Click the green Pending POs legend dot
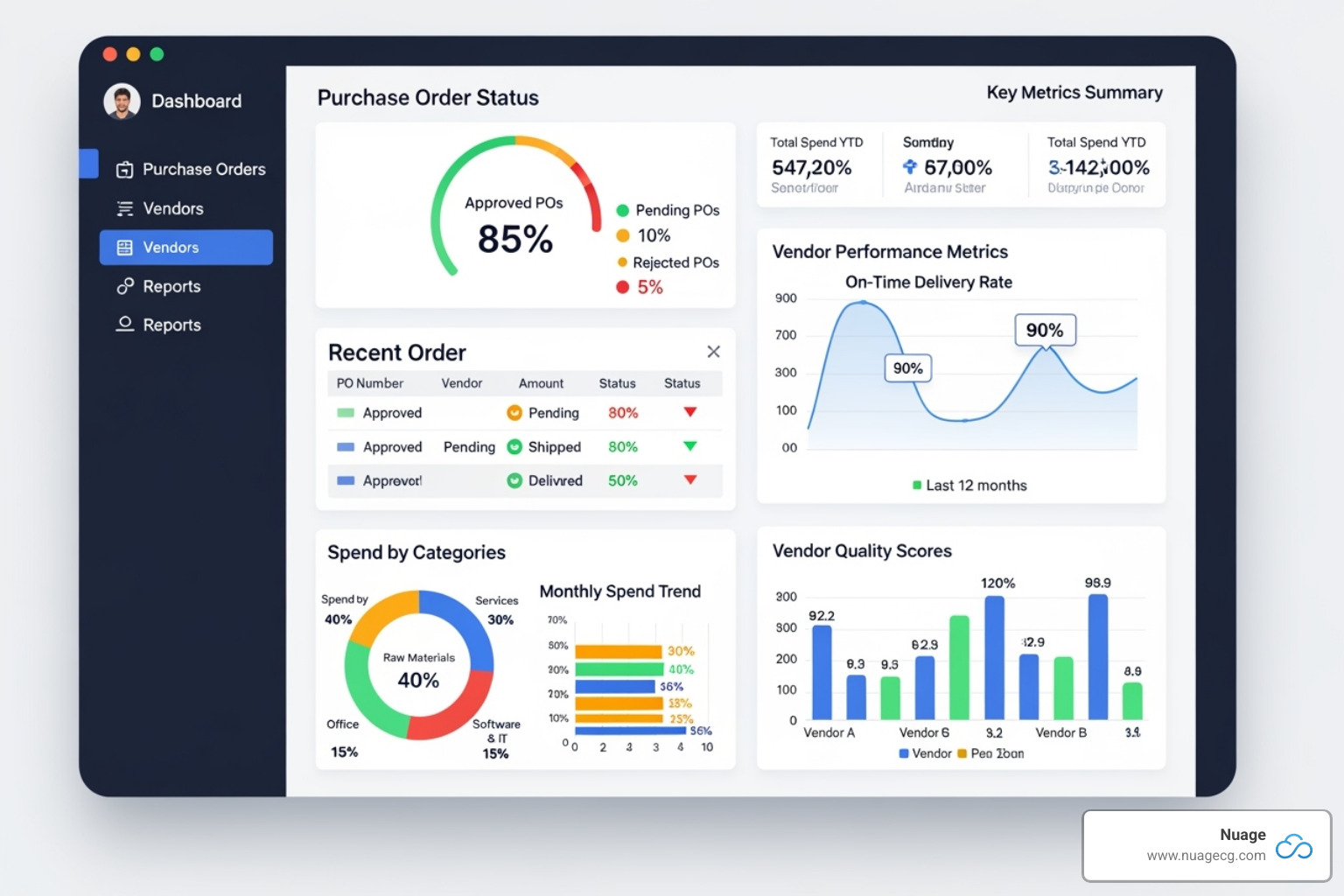This screenshot has width=1344, height=896. tap(623, 211)
